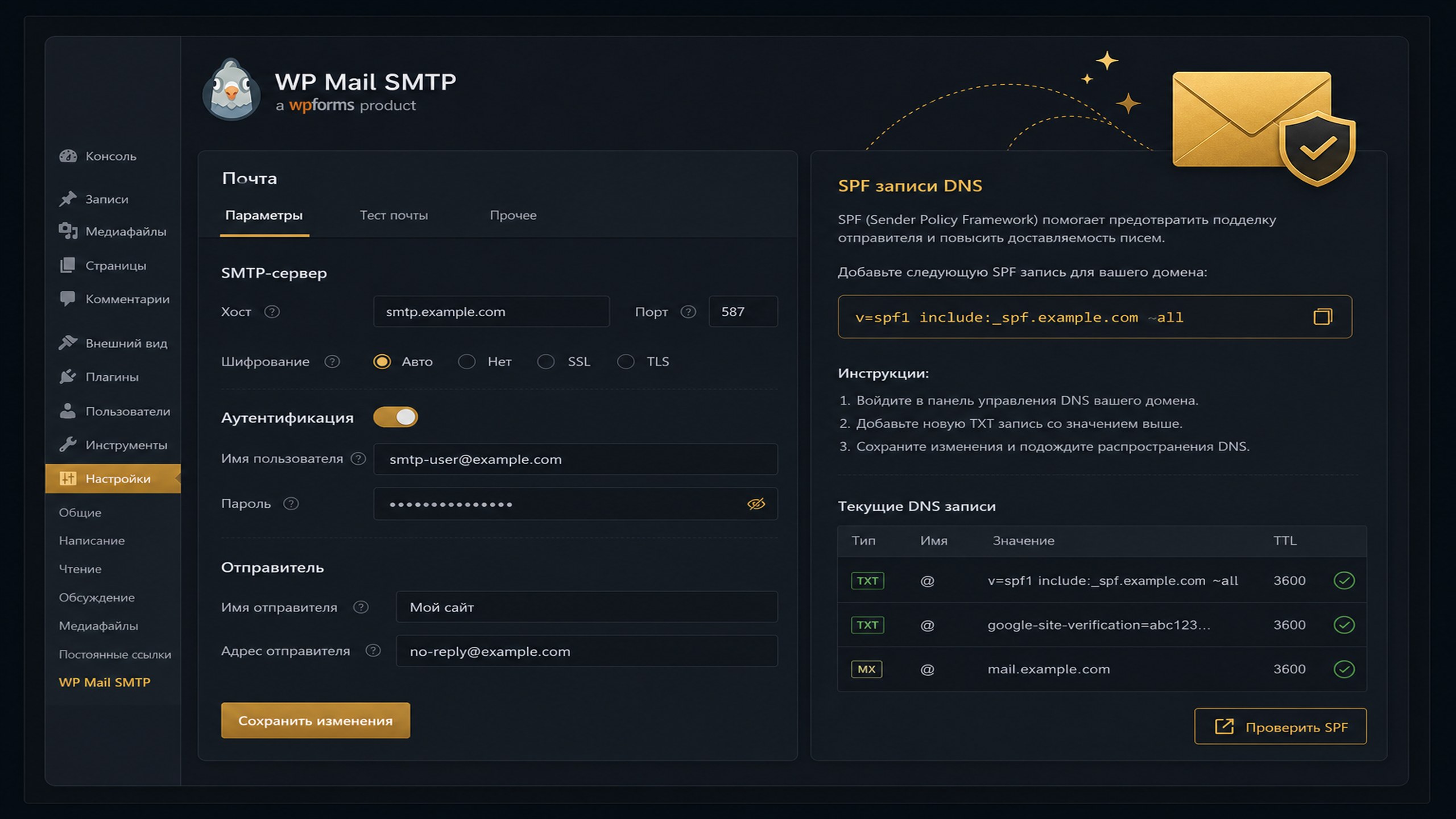The width and height of the screenshot is (1456, 819).
Task: Show the password with the eye icon
Action: (x=756, y=504)
